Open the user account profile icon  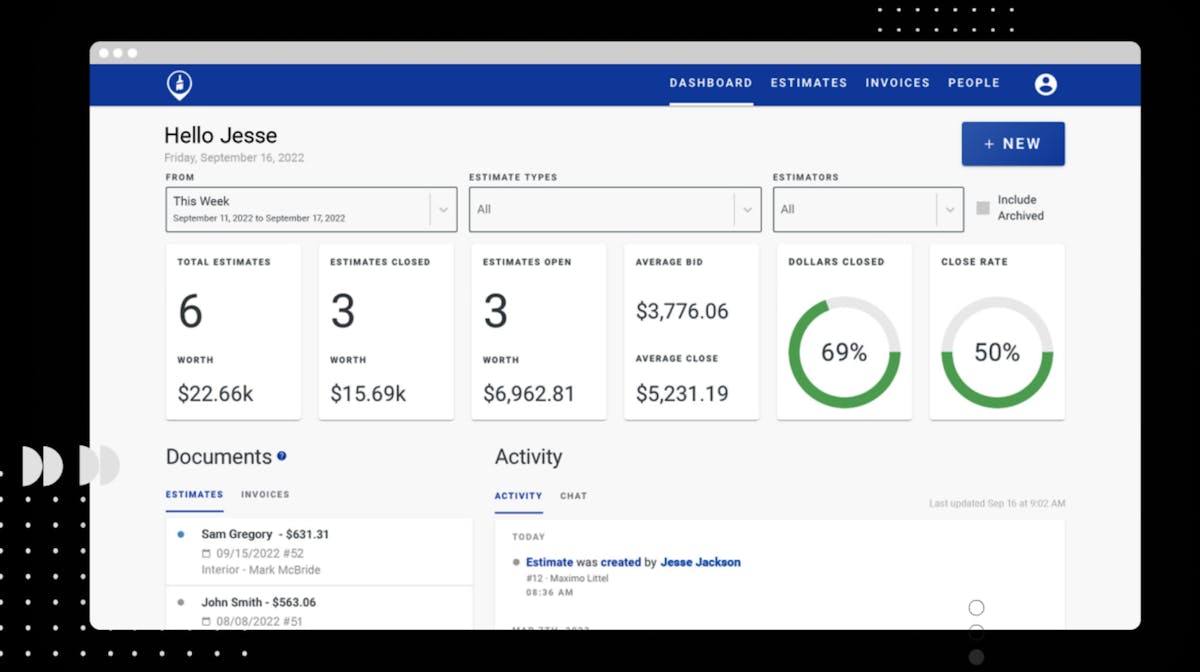coord(1045,84)
